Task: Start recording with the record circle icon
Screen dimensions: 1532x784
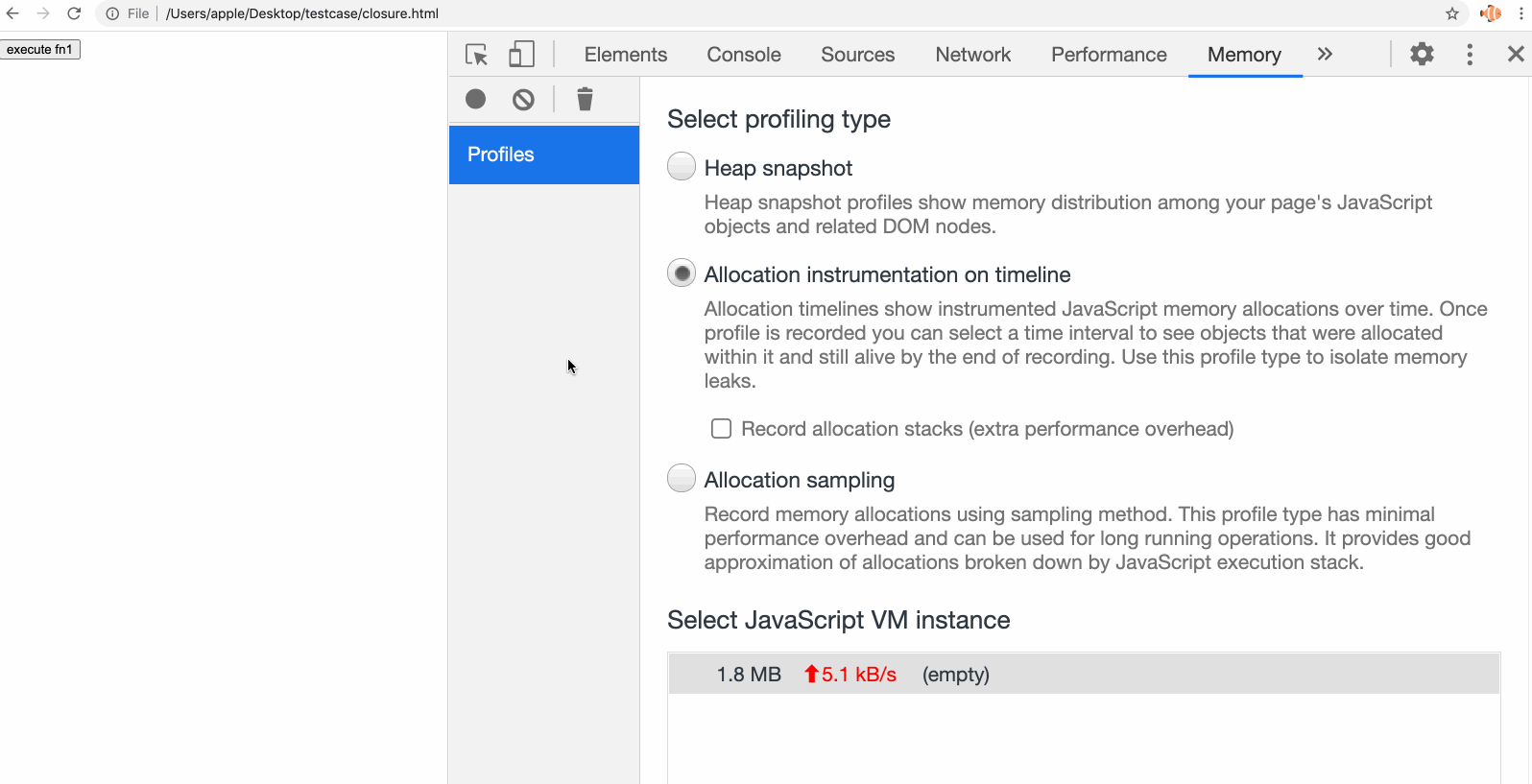Action: pyautogui.click(x=475, y=99)
